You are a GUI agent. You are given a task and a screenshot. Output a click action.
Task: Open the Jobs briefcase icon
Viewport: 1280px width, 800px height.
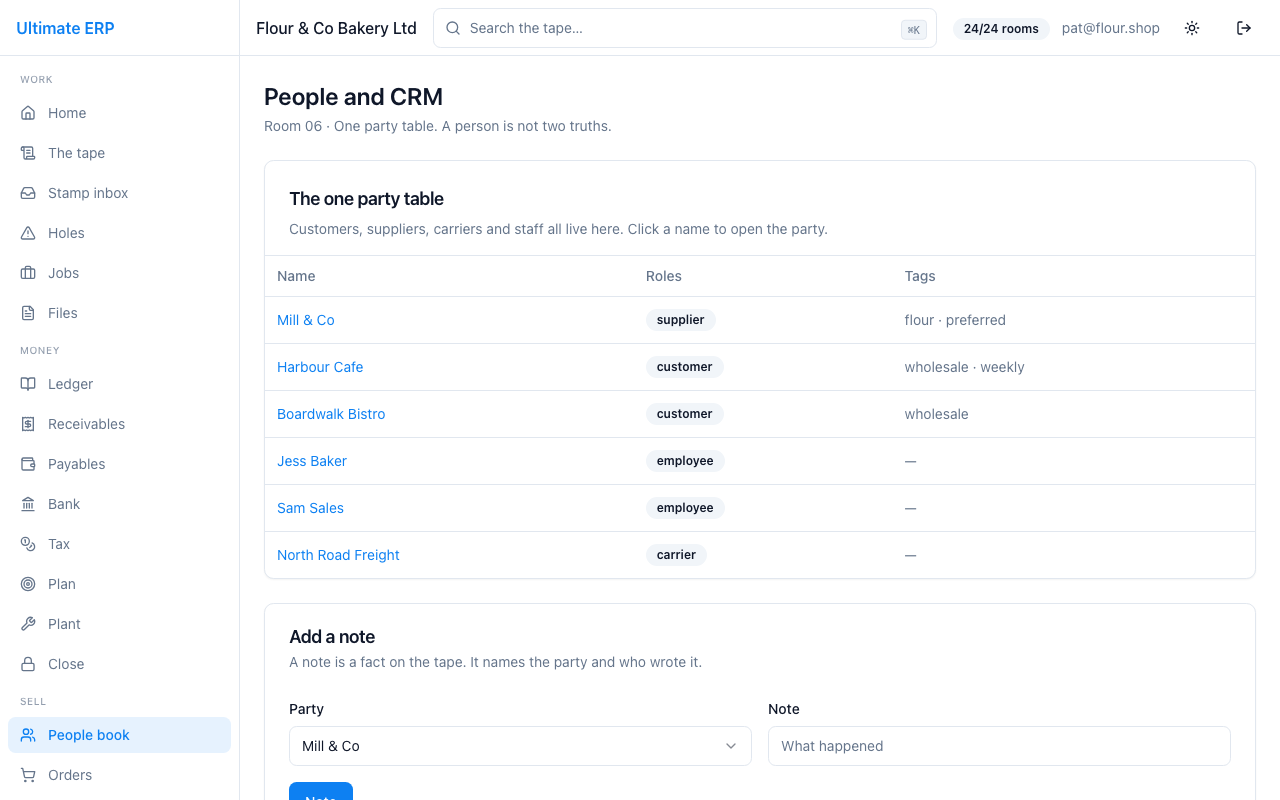[28, 273]
